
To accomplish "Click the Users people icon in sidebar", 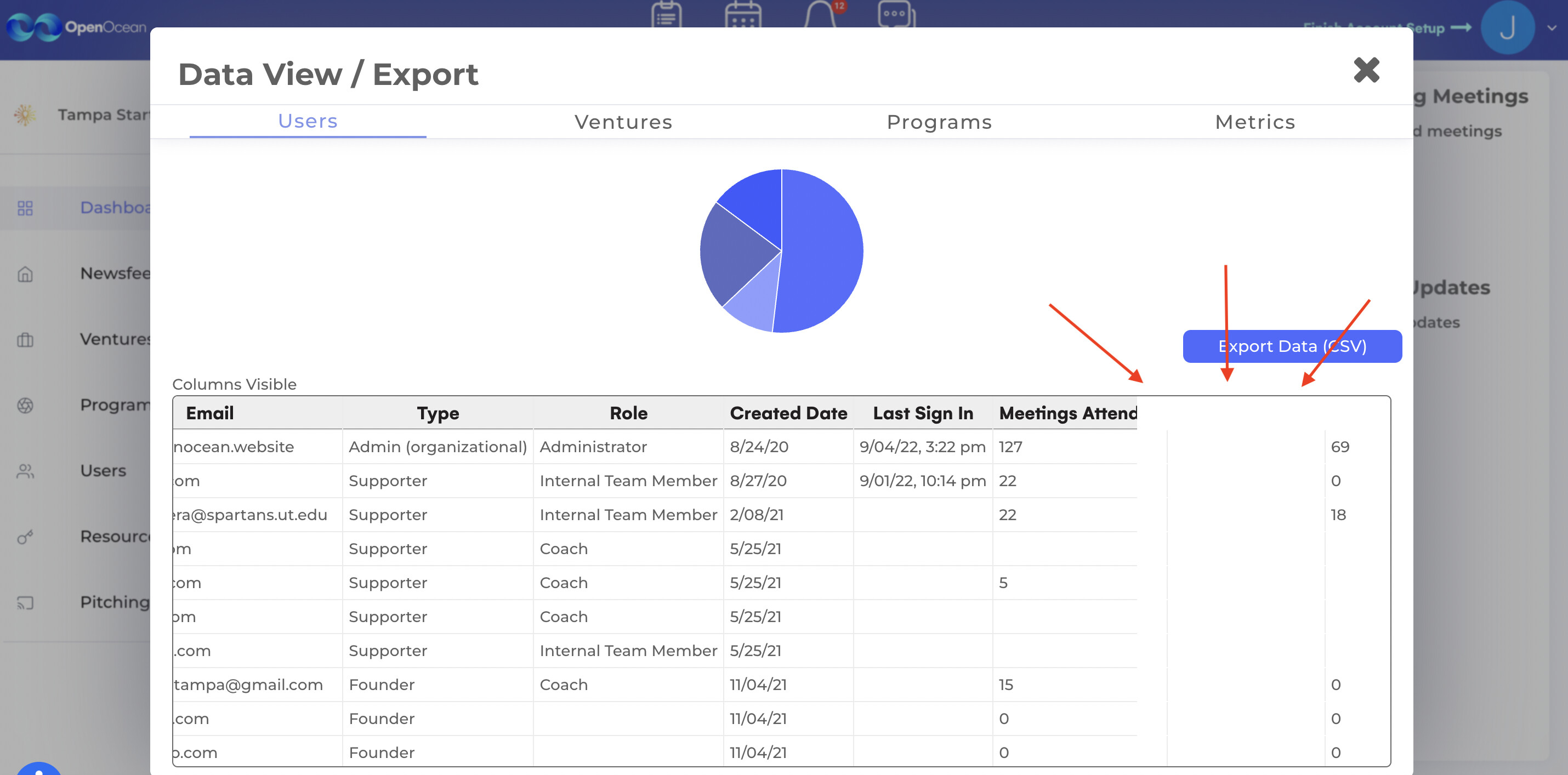I will pyautogui.click(x=25, y=471).
